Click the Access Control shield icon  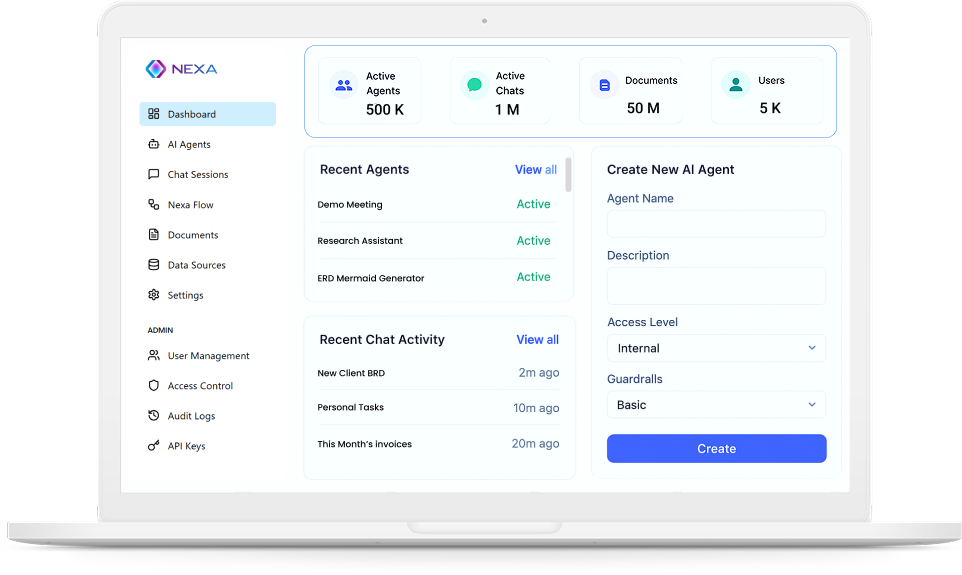pos(153,385)
